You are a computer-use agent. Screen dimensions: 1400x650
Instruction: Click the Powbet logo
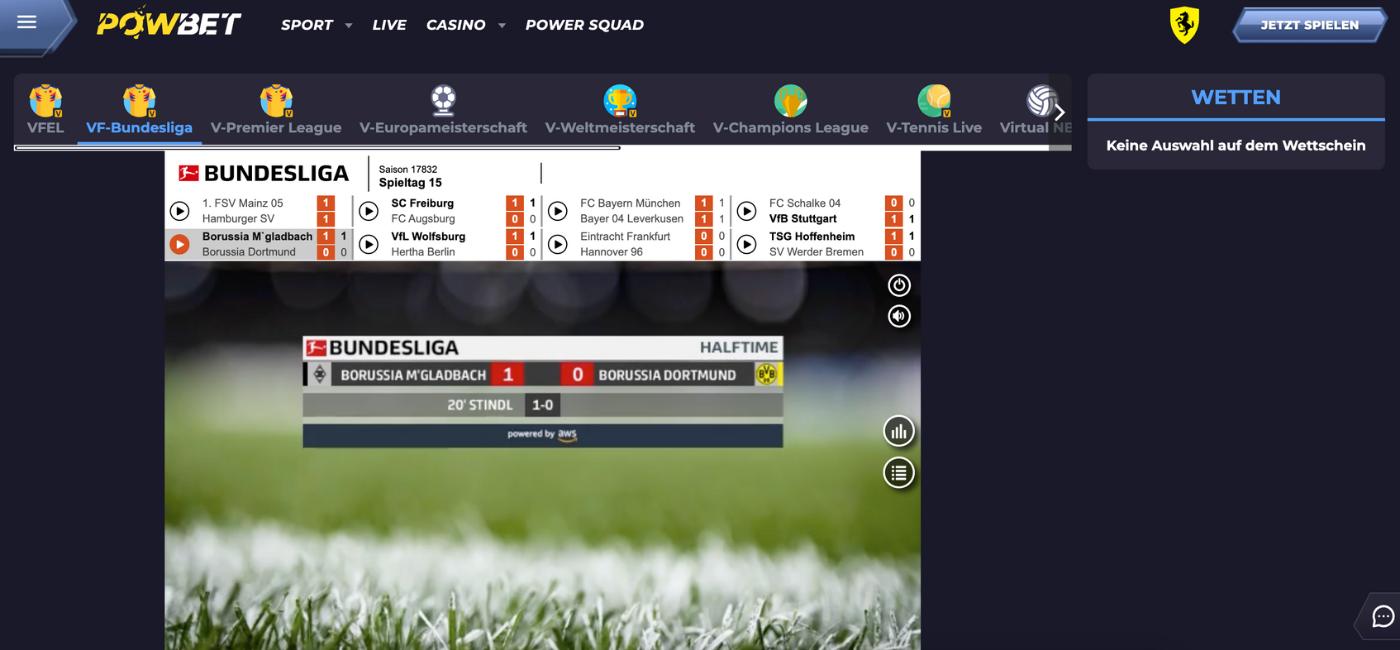169,23
